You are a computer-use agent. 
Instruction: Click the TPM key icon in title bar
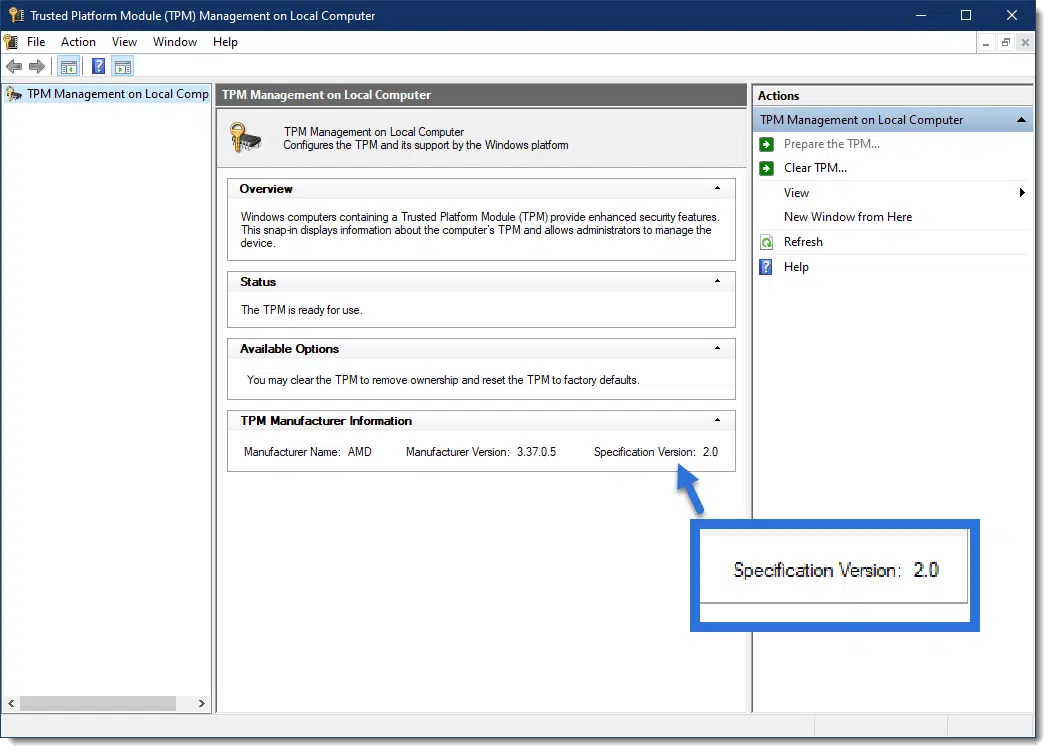click(x=16, y=15)
